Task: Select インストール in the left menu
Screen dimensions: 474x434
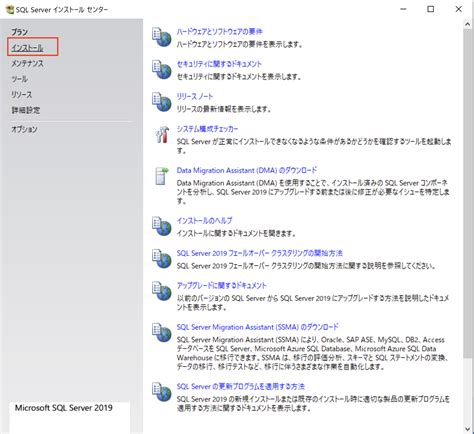Action: click(27, 48)
